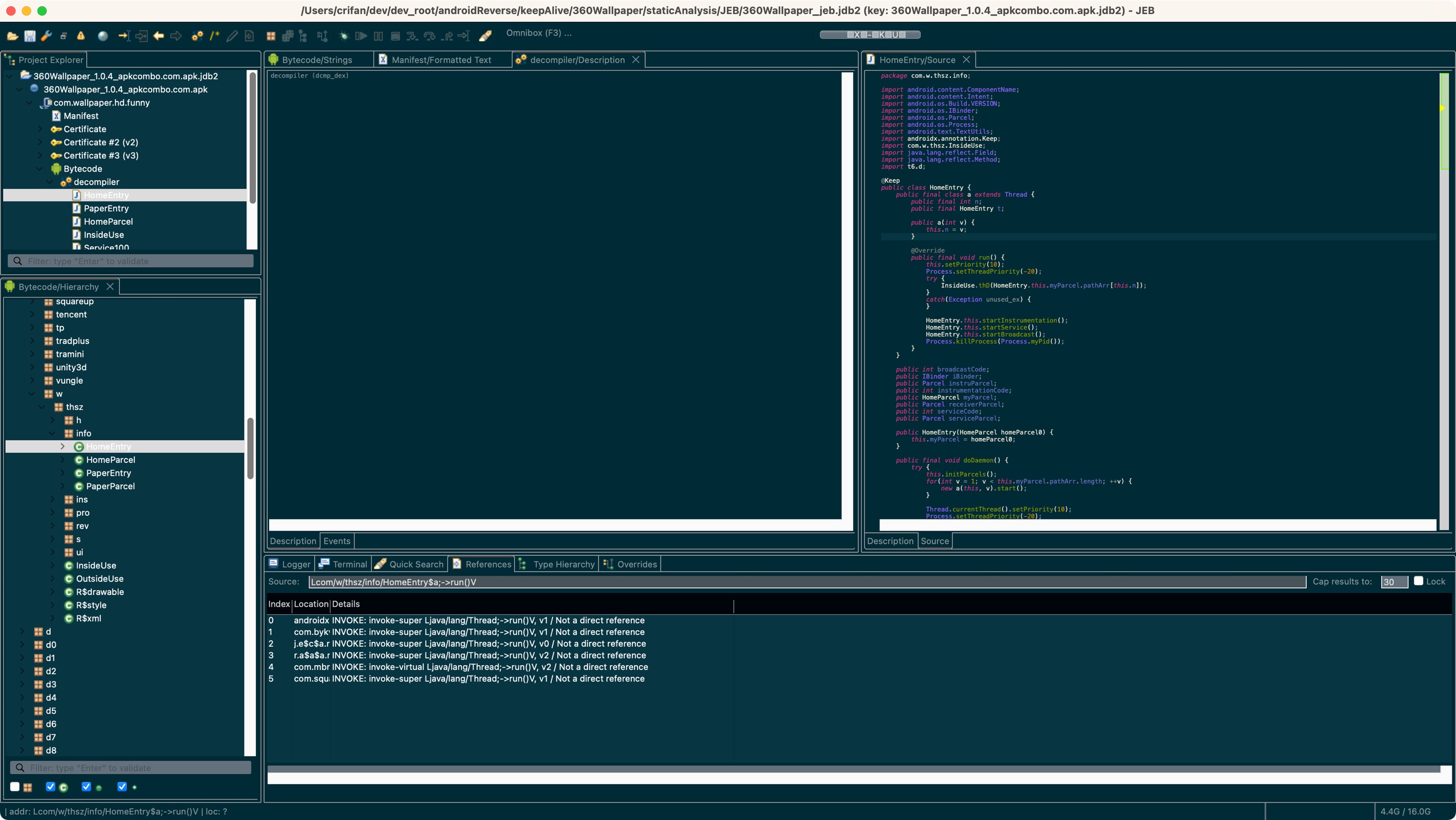Click the decompile gears toolbar icon
This screenshot has width=1456, height=820.
coord(197,36)
